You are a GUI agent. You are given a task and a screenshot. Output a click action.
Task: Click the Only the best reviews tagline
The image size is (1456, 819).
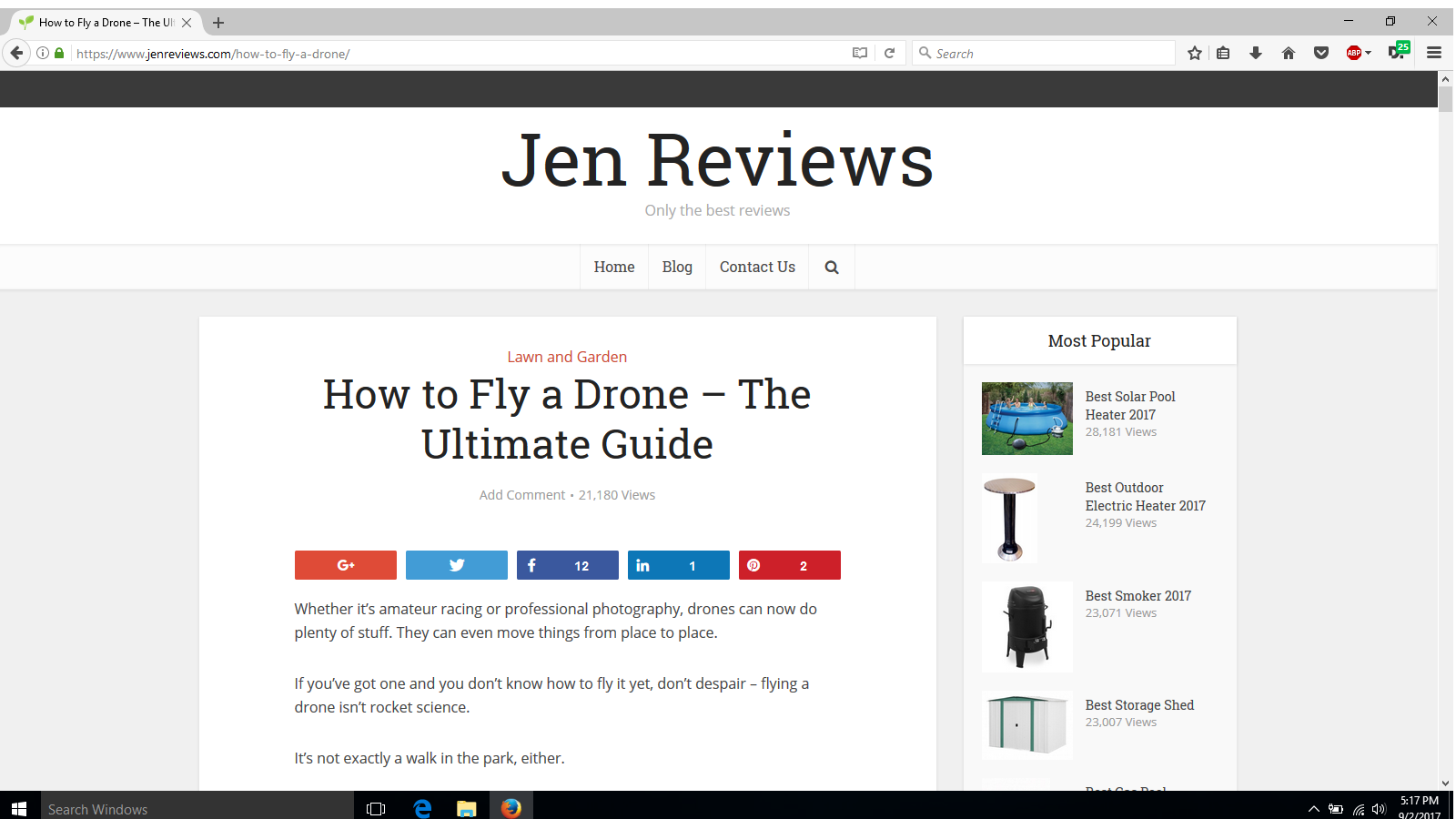pyautogui.click(x=717, y=210)
